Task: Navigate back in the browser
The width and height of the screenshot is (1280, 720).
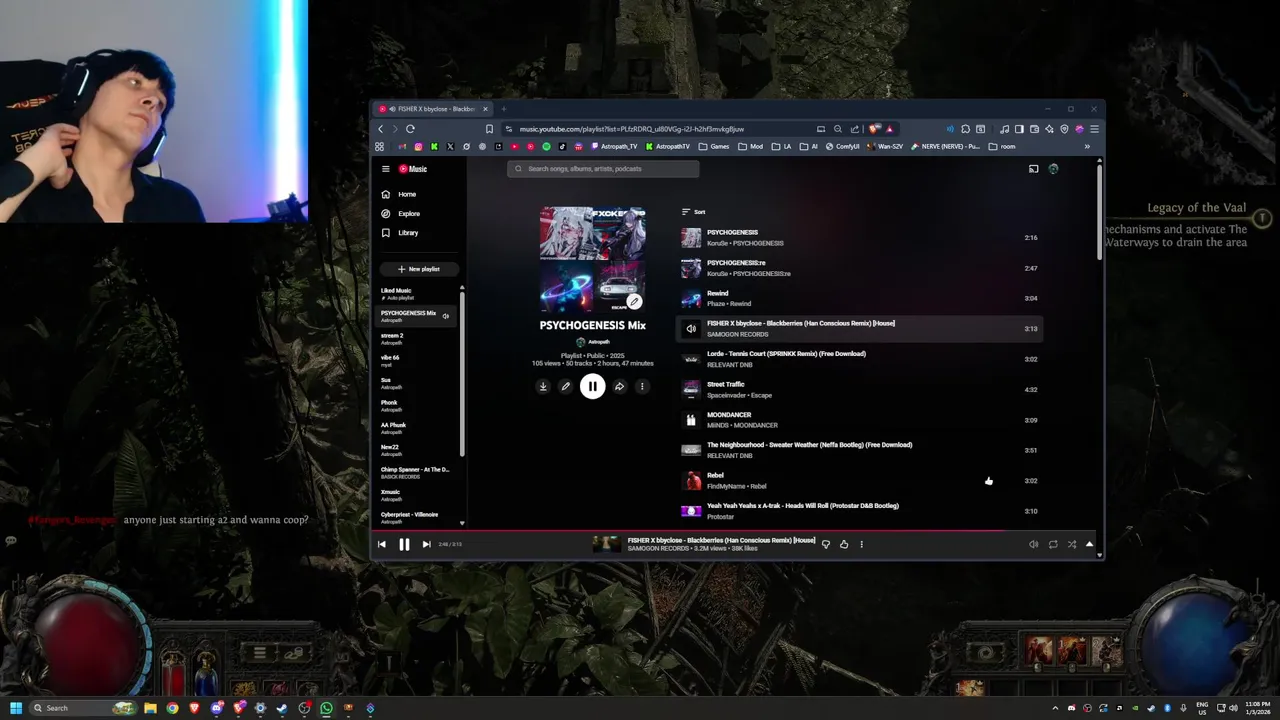Action: click(380, 129)
